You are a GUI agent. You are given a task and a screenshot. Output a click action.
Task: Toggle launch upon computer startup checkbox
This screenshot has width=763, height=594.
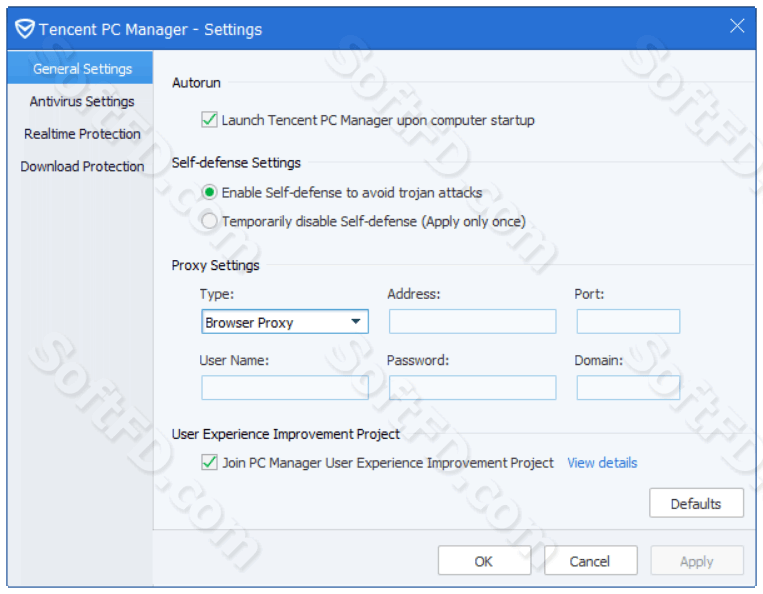point(209,120)
